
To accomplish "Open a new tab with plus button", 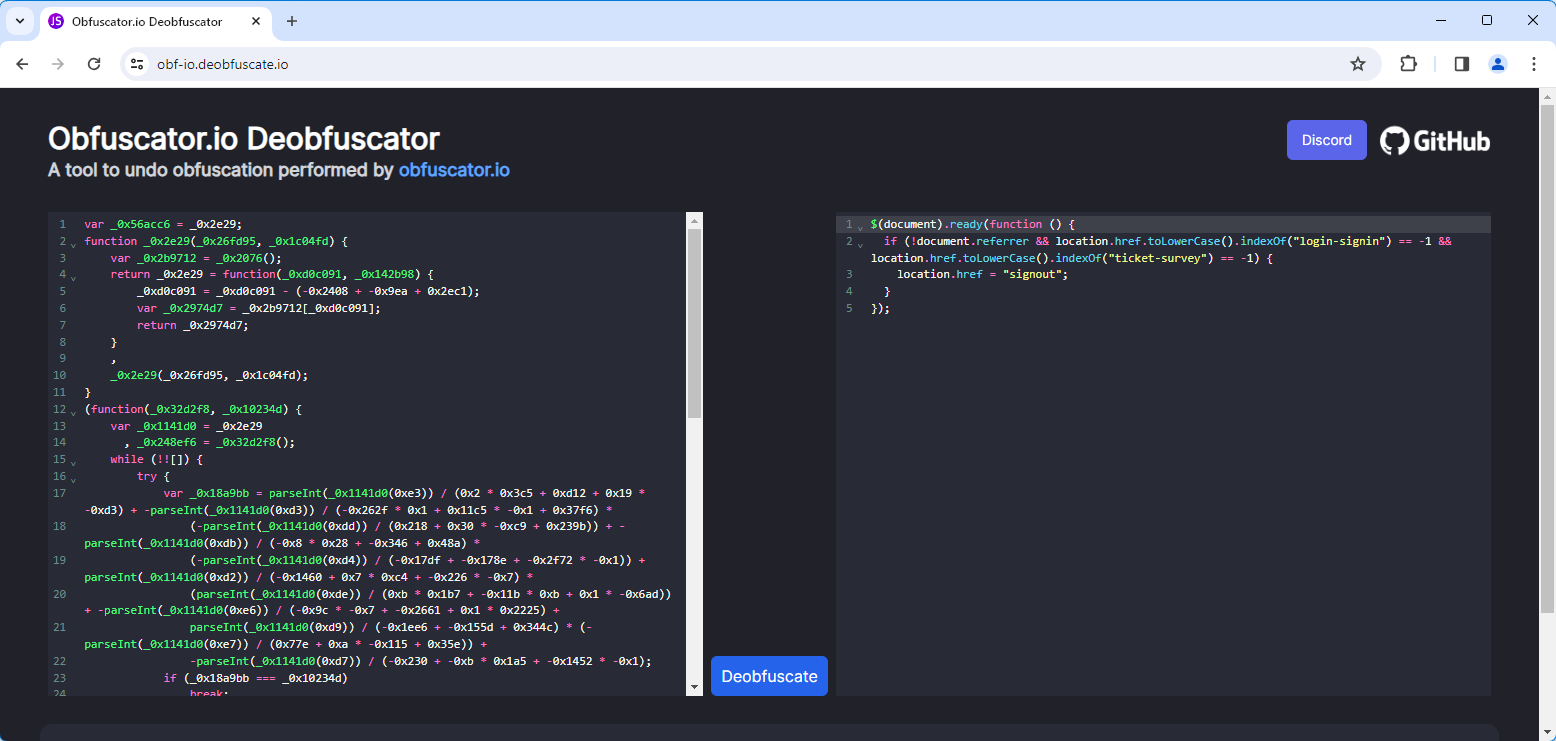I will coord(292,21).
